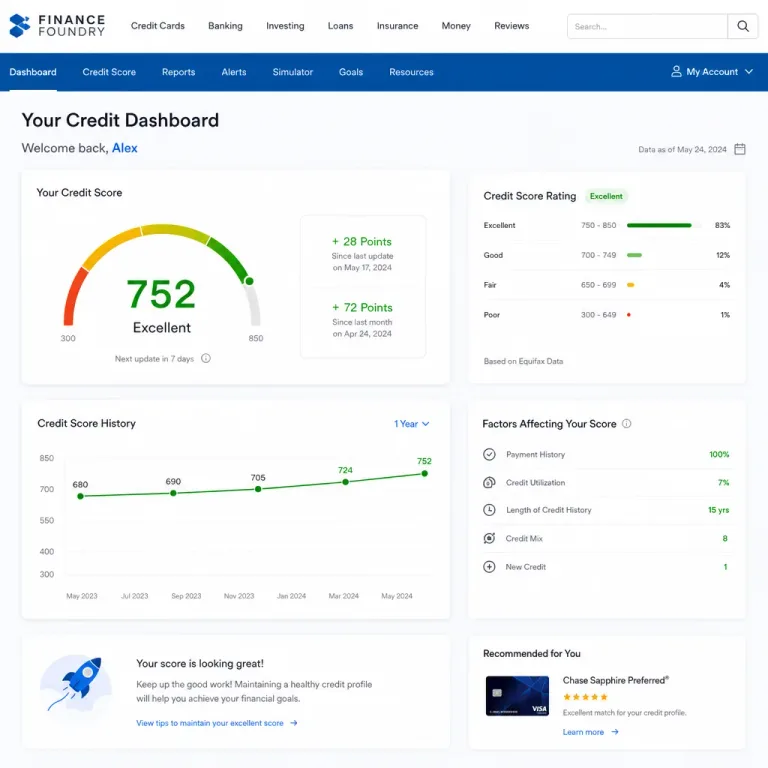This screenshot has height=768, width=768.
Task: Click the "7%" Credit Utilization value
Action: (723, 482)
